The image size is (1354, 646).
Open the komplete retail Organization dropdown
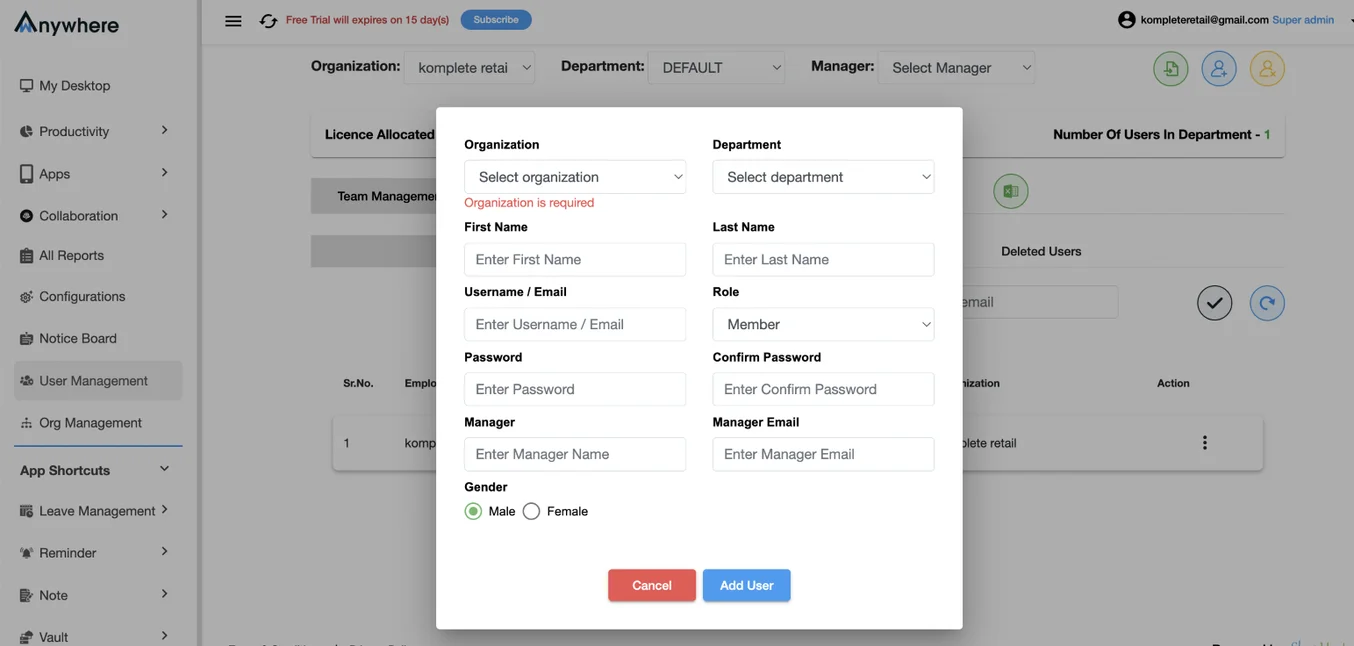click(469, 68)
